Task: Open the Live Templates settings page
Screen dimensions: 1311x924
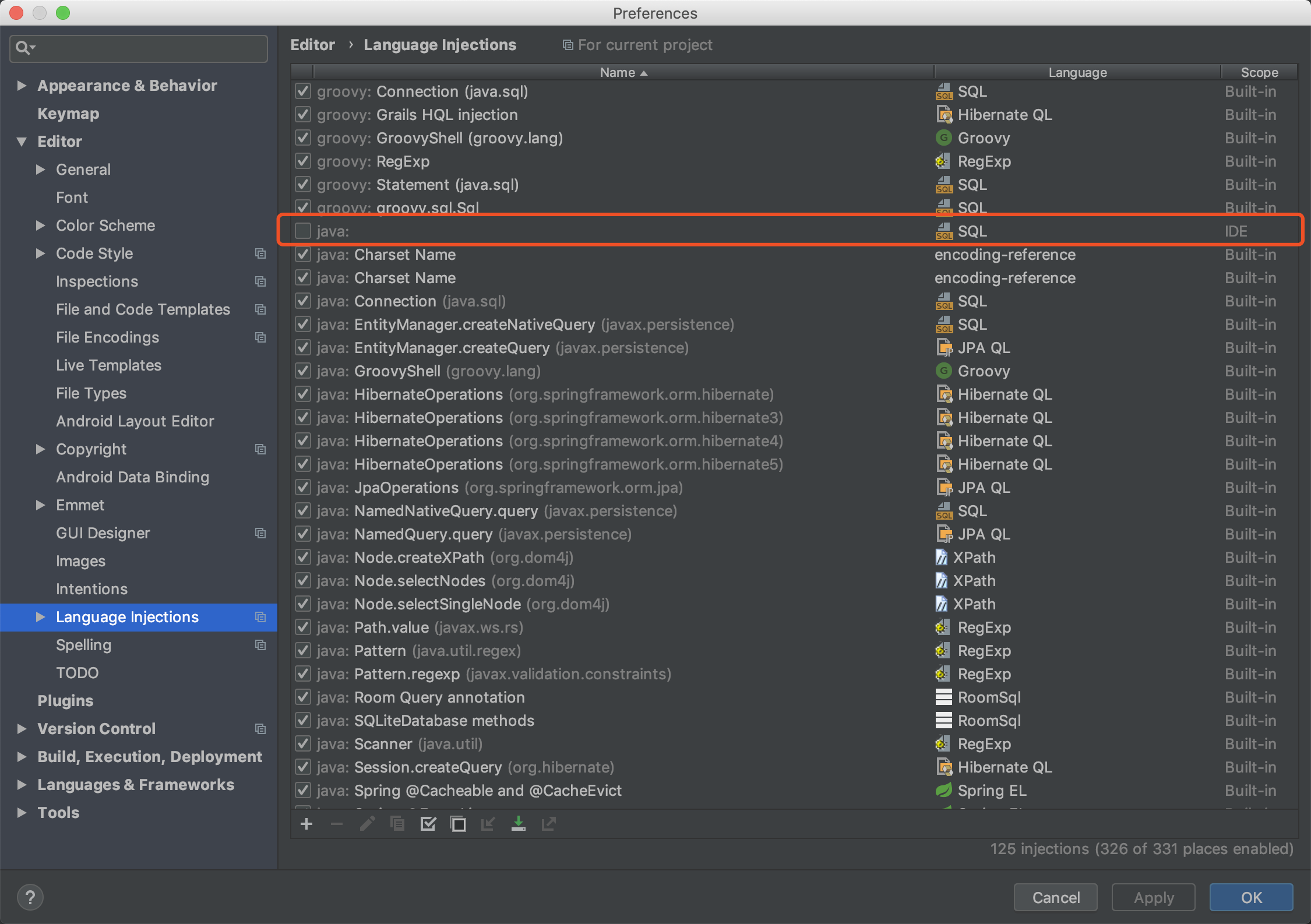Action: click(108, 365)
